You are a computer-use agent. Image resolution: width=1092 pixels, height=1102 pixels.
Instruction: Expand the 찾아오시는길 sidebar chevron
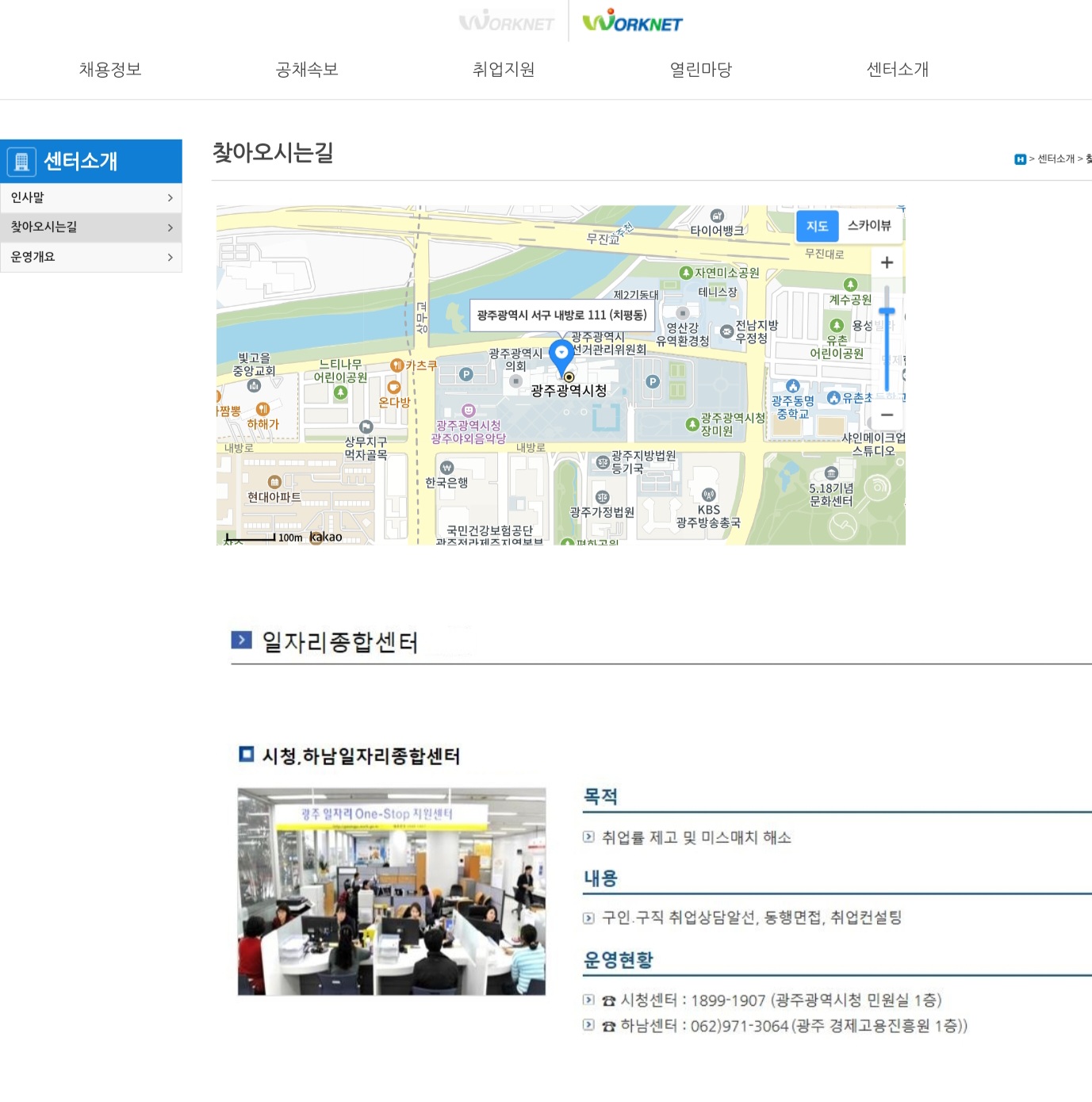[170, 228]
